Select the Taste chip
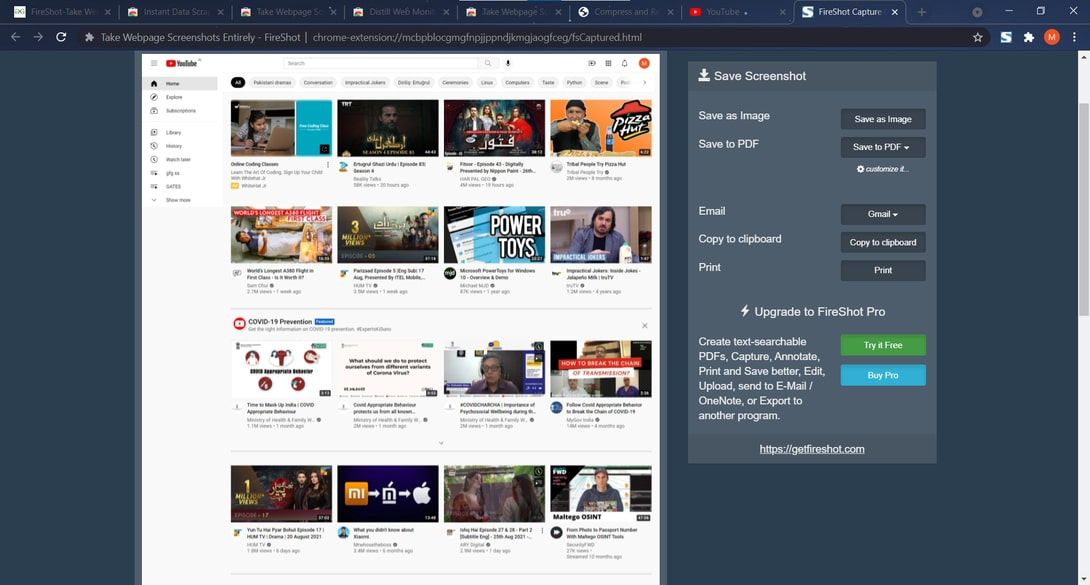This screenshot has width=1090, height=585. click(548, 83)
